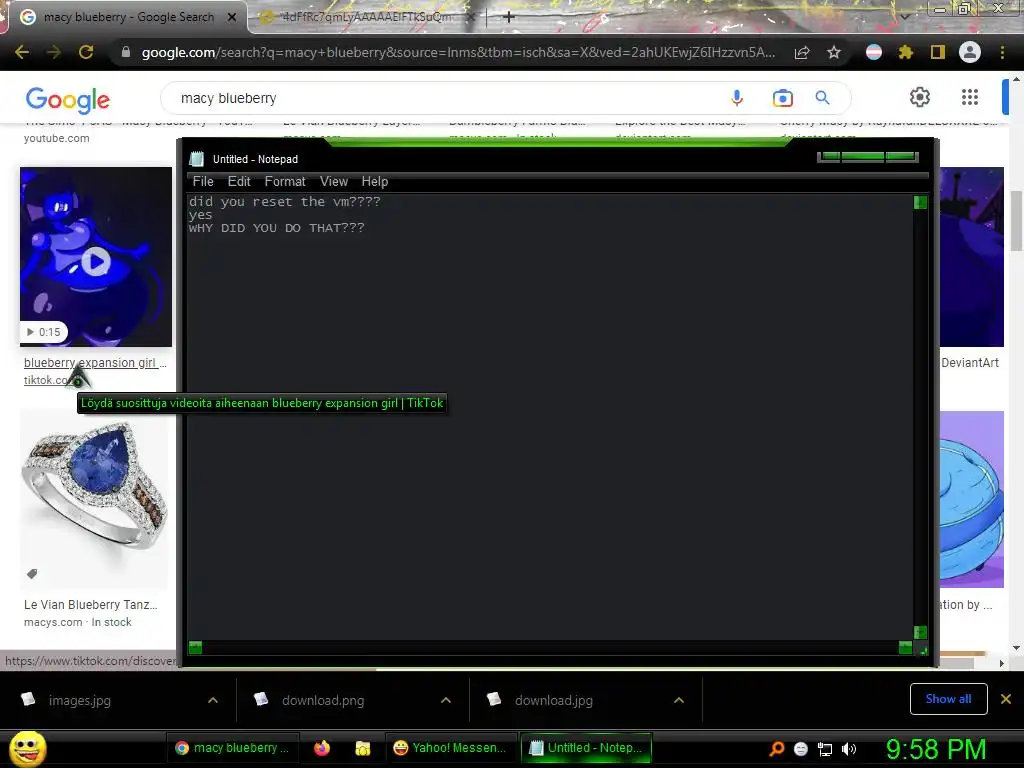
Task: Open Notepad View menu
Action: tap(334, 182)
